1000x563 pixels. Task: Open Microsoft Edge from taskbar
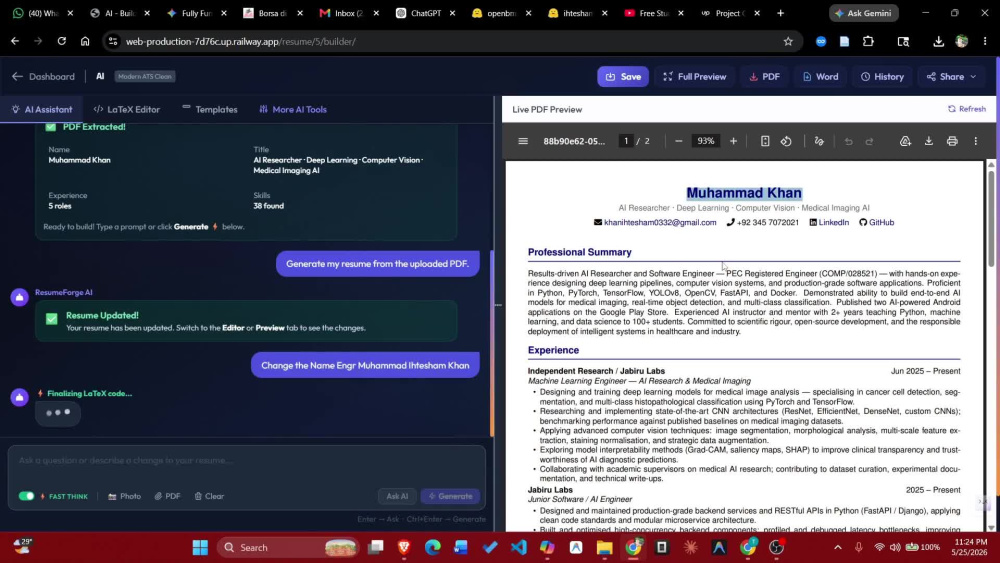pyautogui.click(x=432, y=548)
